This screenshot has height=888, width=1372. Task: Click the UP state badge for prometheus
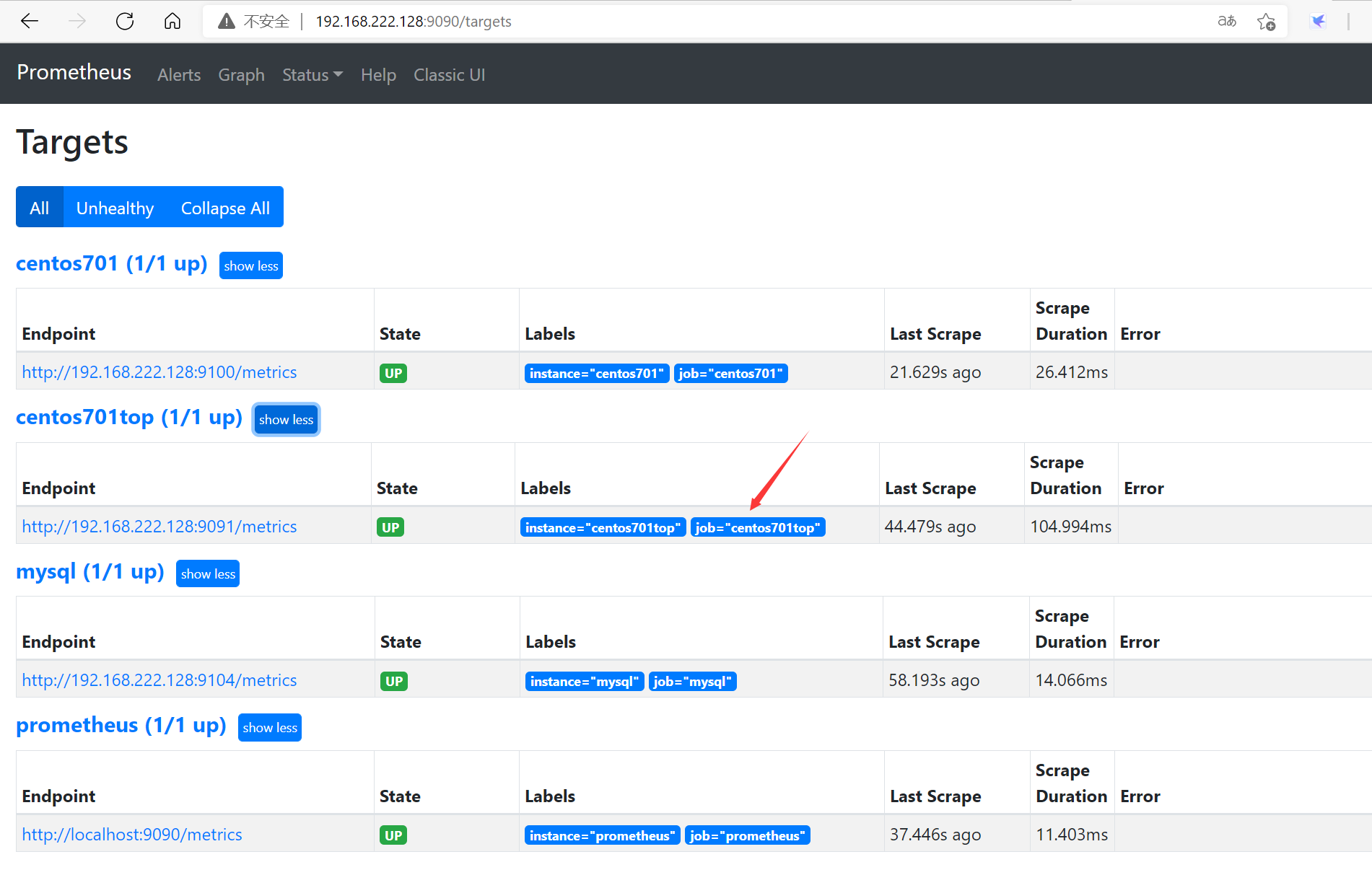(x=393, y=835)
